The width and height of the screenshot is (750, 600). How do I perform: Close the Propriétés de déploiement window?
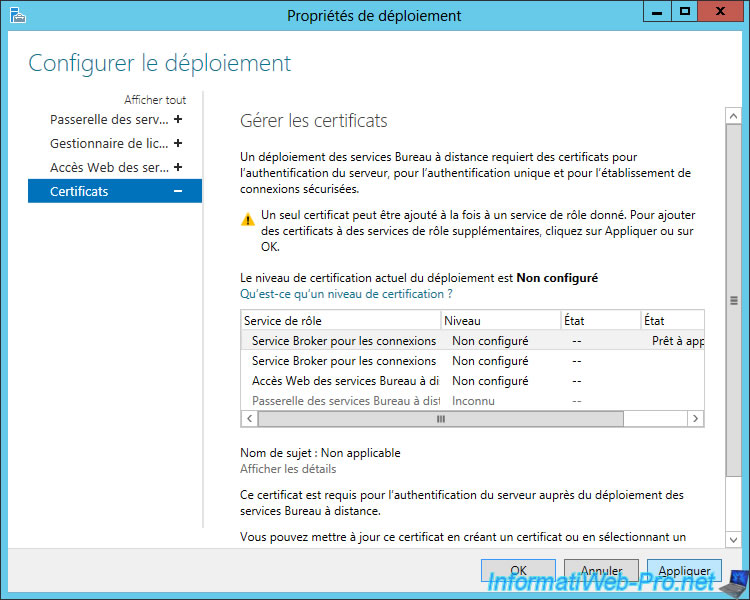coord(720,11)
